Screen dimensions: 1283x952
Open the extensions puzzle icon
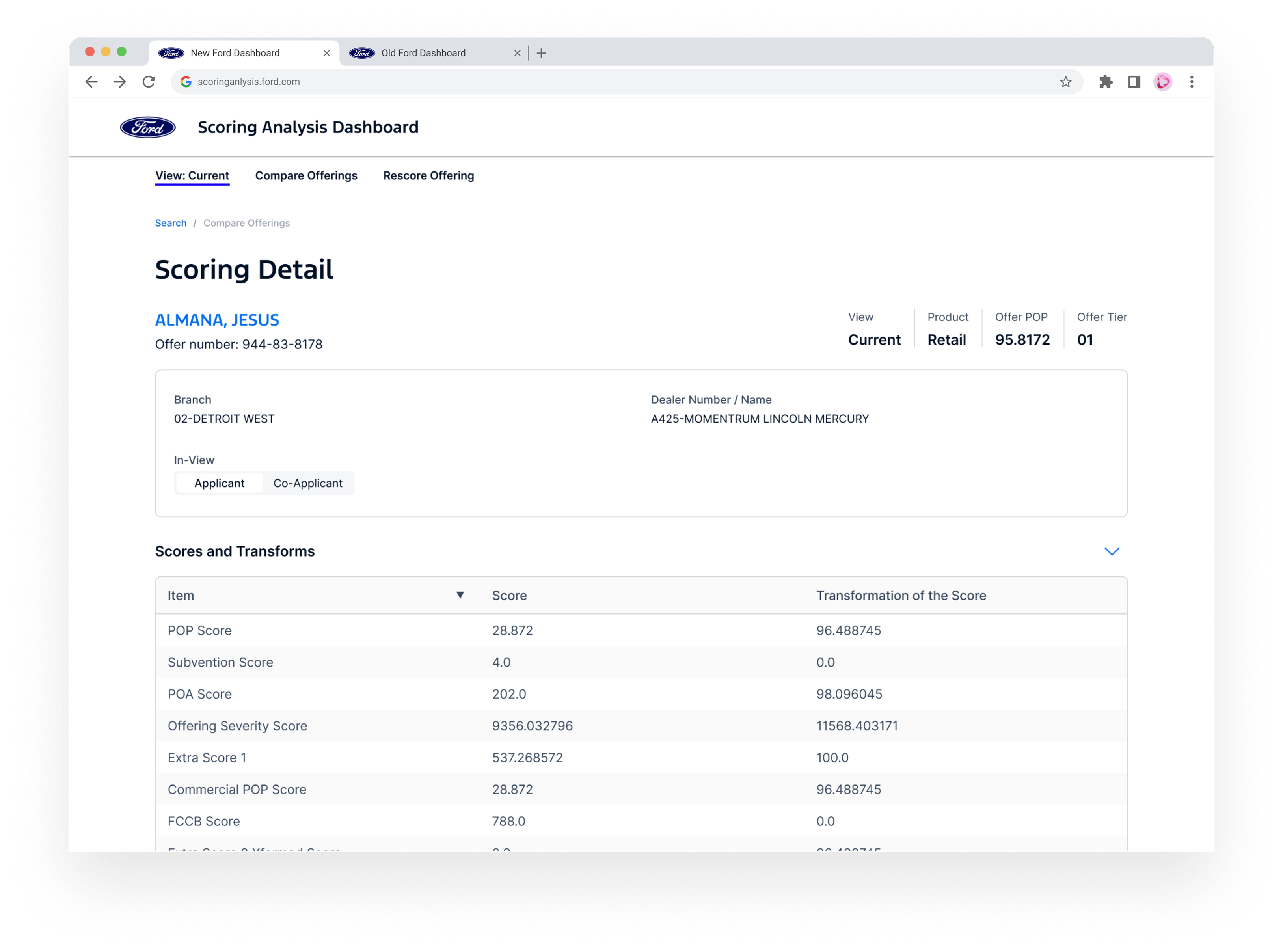tap(1105, 82)
